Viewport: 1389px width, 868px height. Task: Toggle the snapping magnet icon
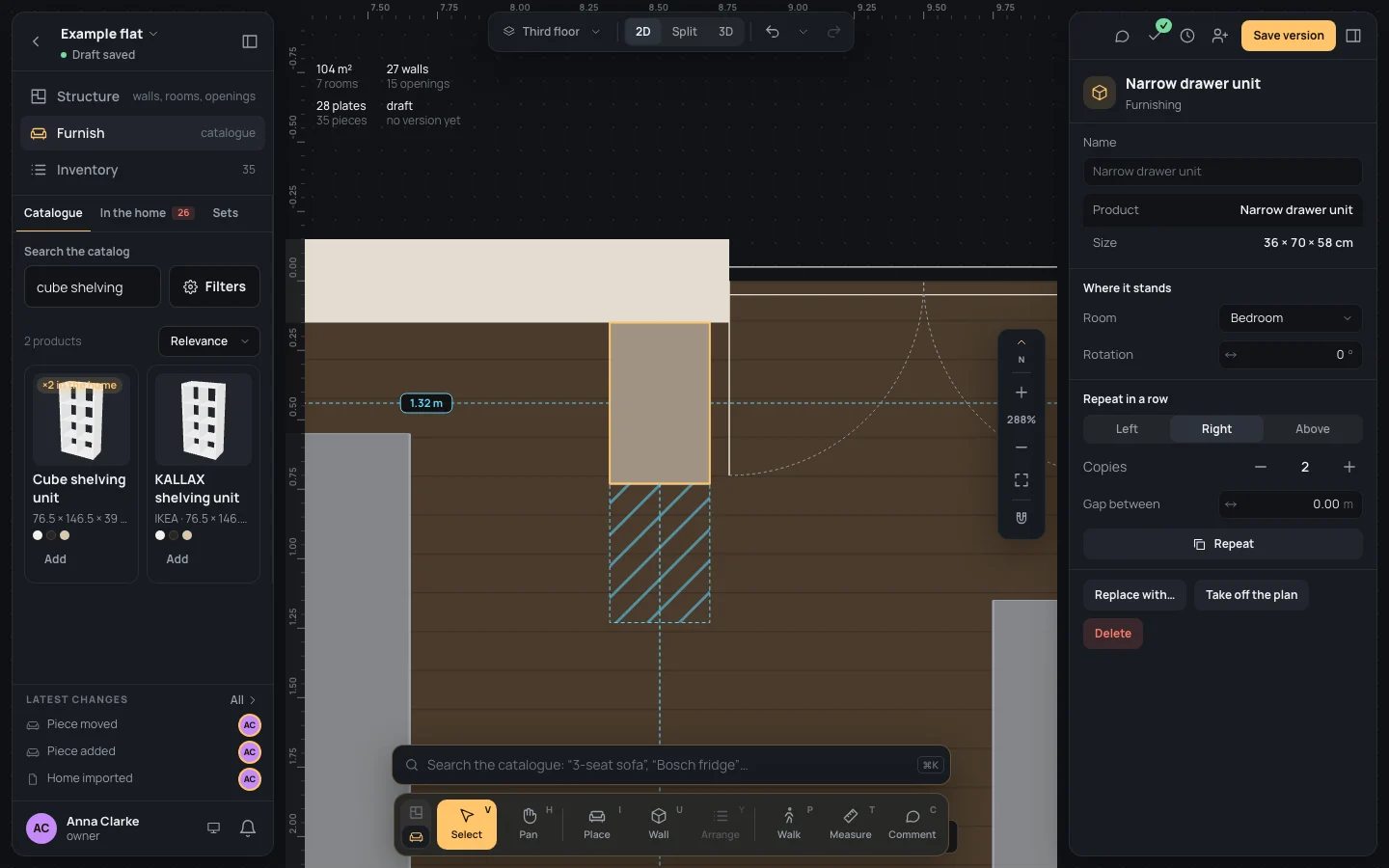[x=1021, y=518]
